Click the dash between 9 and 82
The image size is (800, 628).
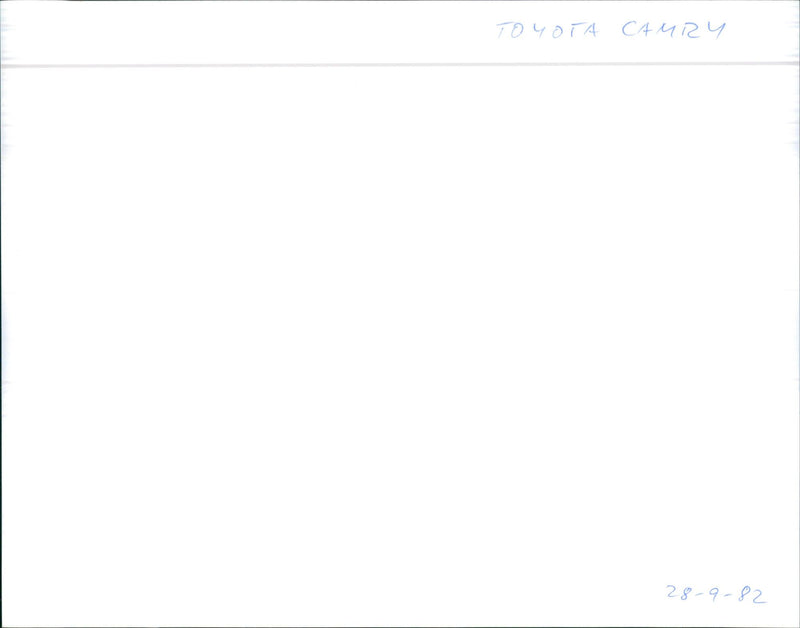tap(729, 595)
